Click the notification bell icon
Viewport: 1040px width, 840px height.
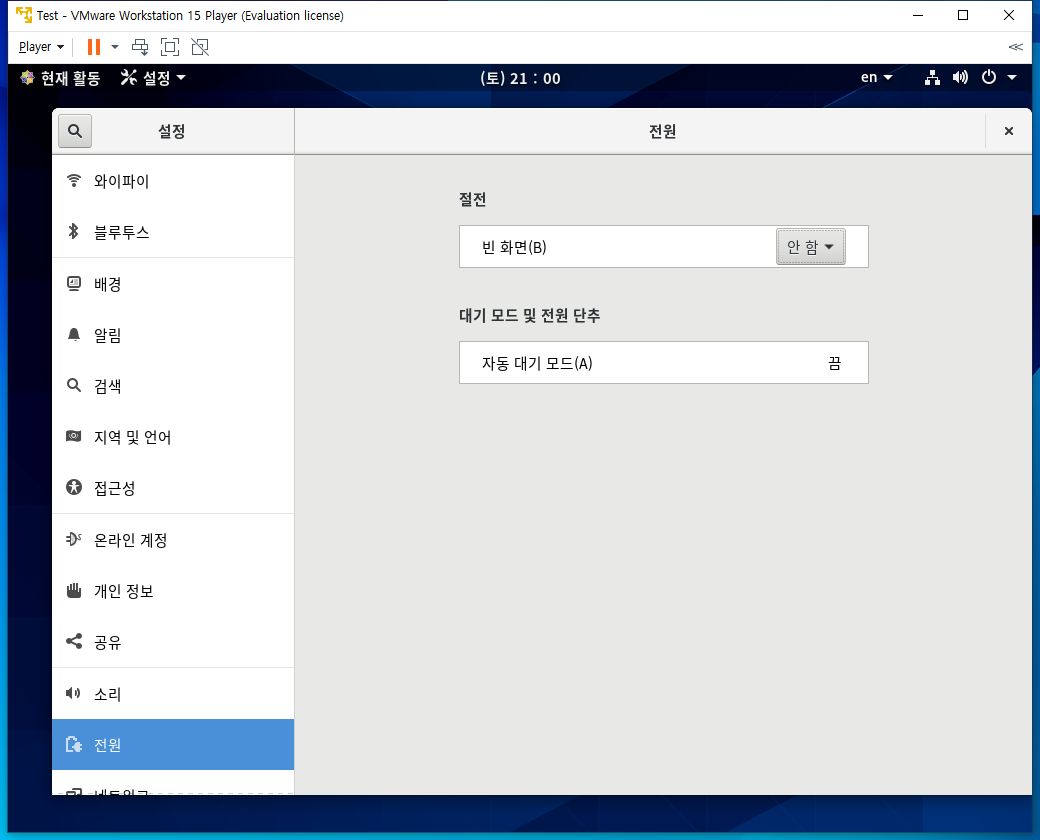74,334
